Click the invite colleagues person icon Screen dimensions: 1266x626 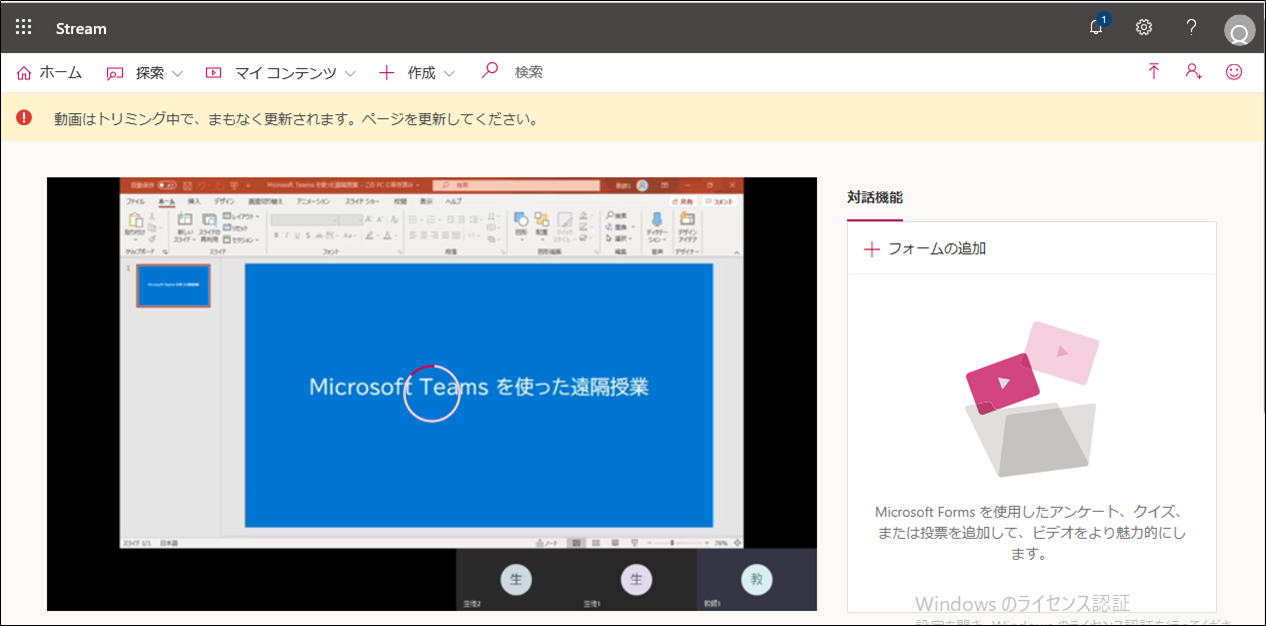tap(1193, 71)
